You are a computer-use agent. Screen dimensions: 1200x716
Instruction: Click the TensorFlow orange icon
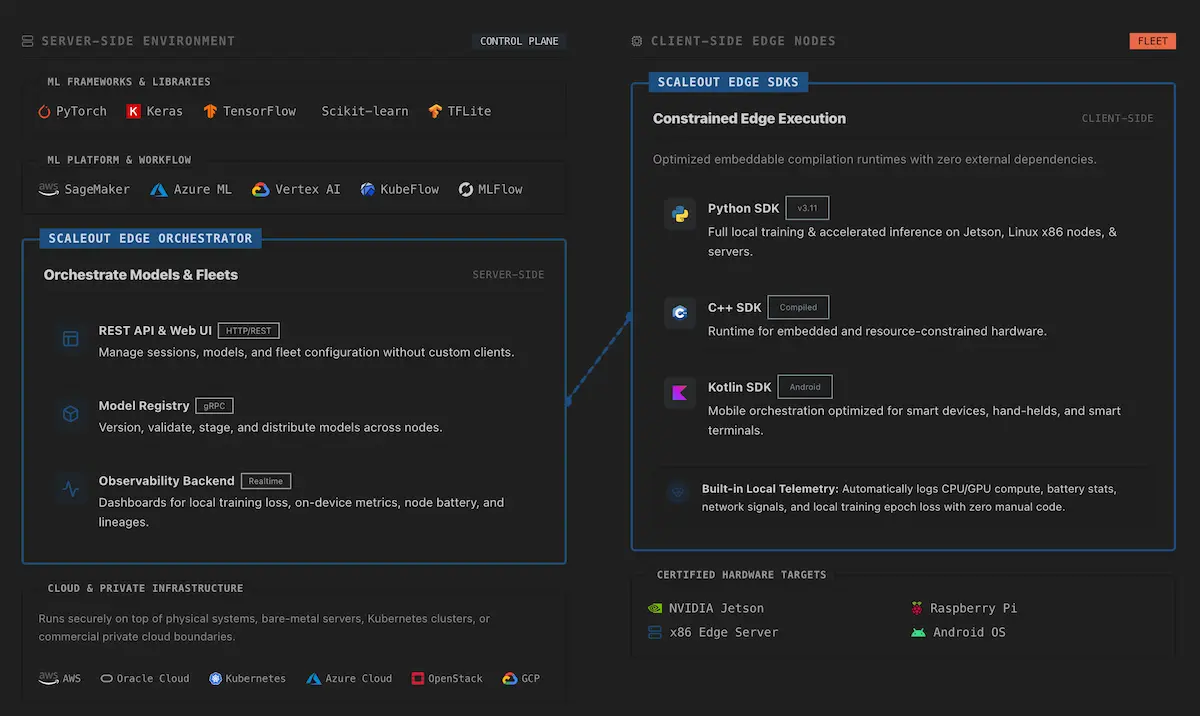(210, 111)
